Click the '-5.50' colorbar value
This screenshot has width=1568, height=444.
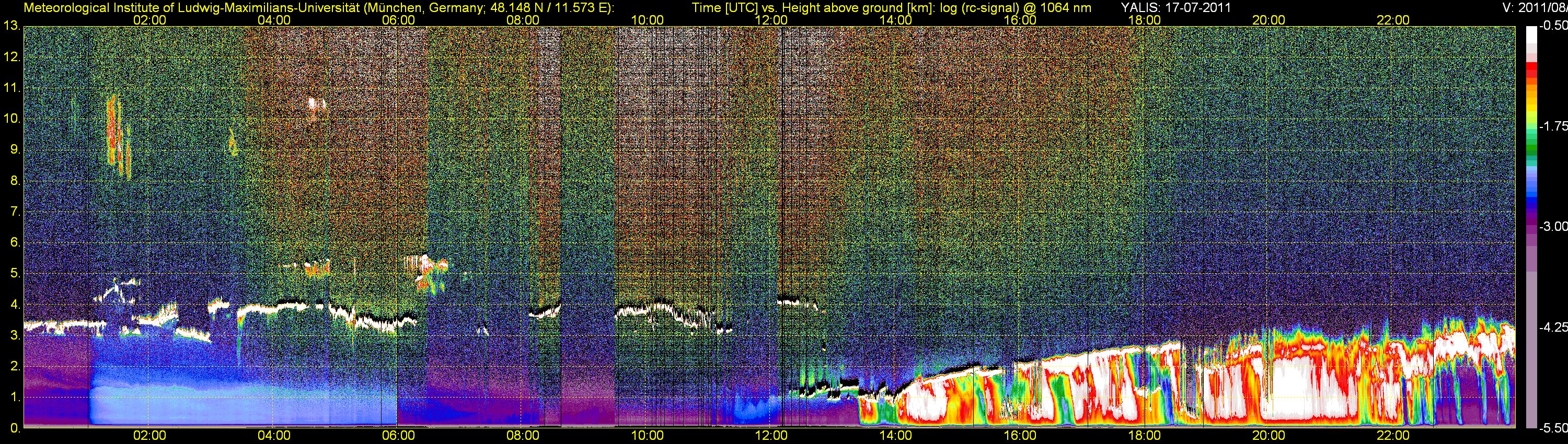point(1554,428)
